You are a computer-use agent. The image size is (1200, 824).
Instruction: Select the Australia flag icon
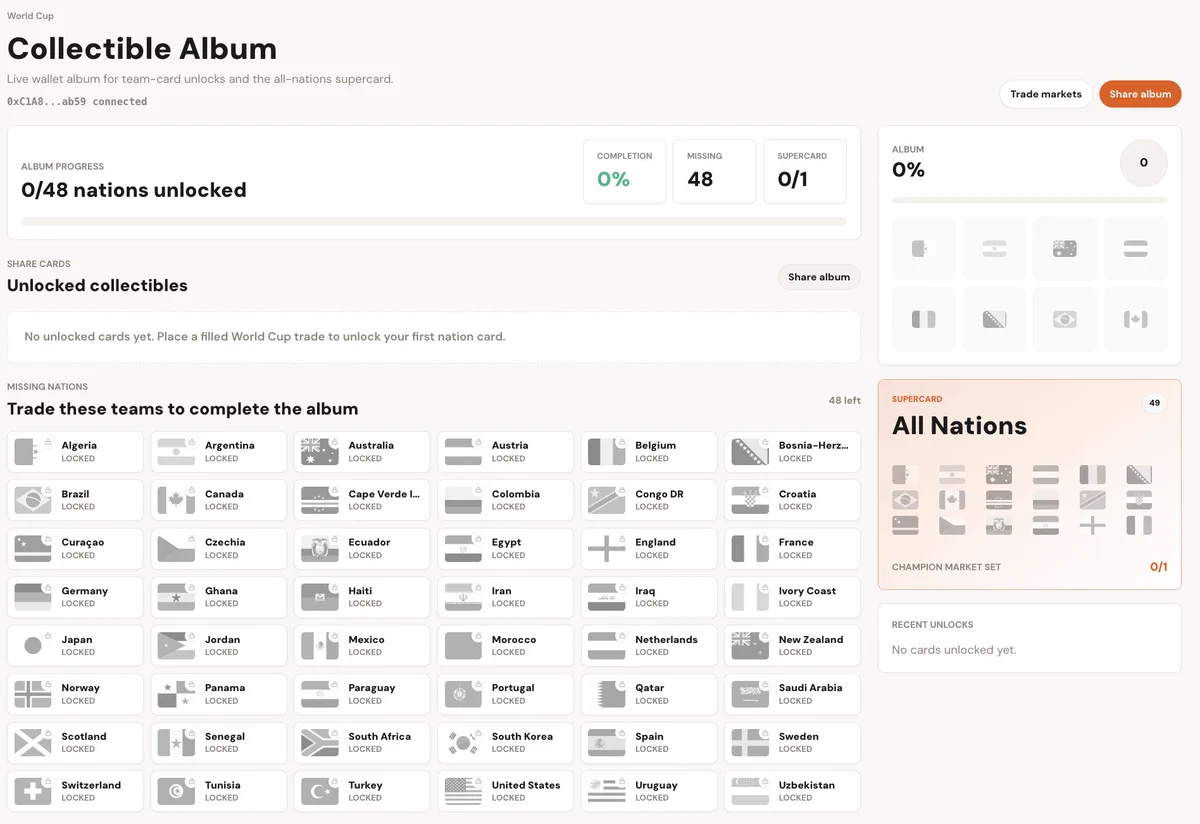click(320, 452)
